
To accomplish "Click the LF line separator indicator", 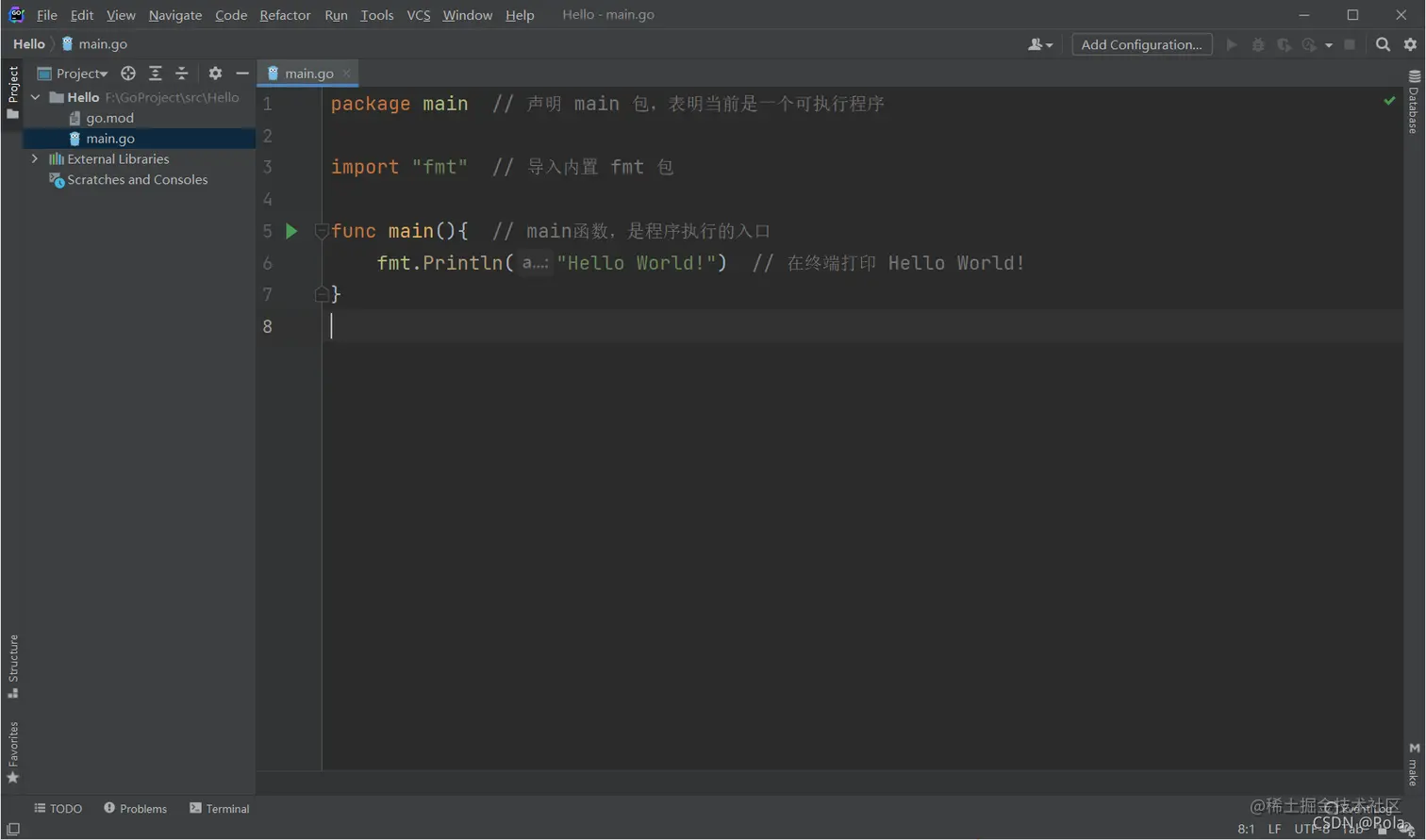I will point(1274,830).
